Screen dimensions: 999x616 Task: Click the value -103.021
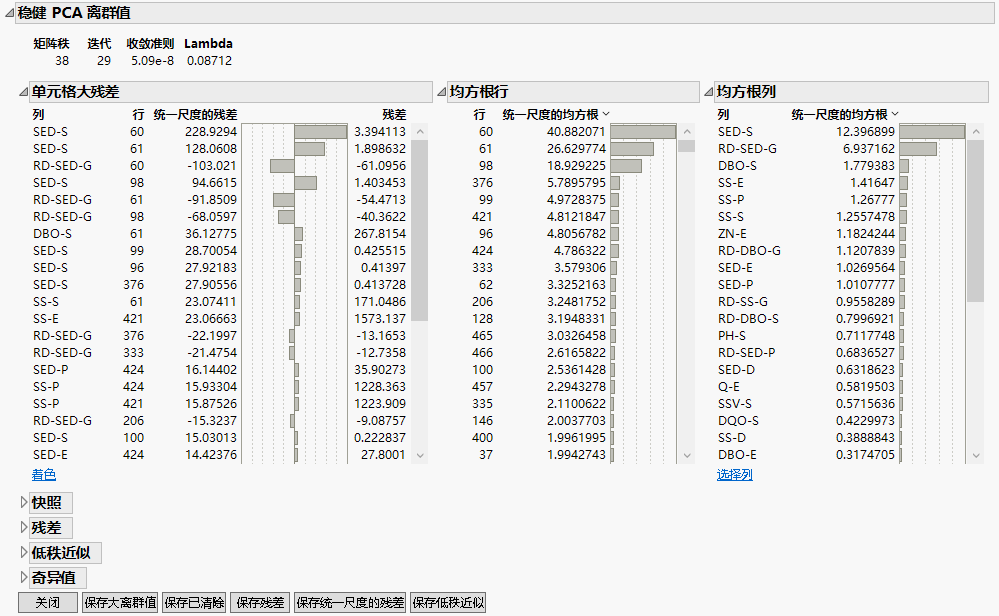[212, 166]
